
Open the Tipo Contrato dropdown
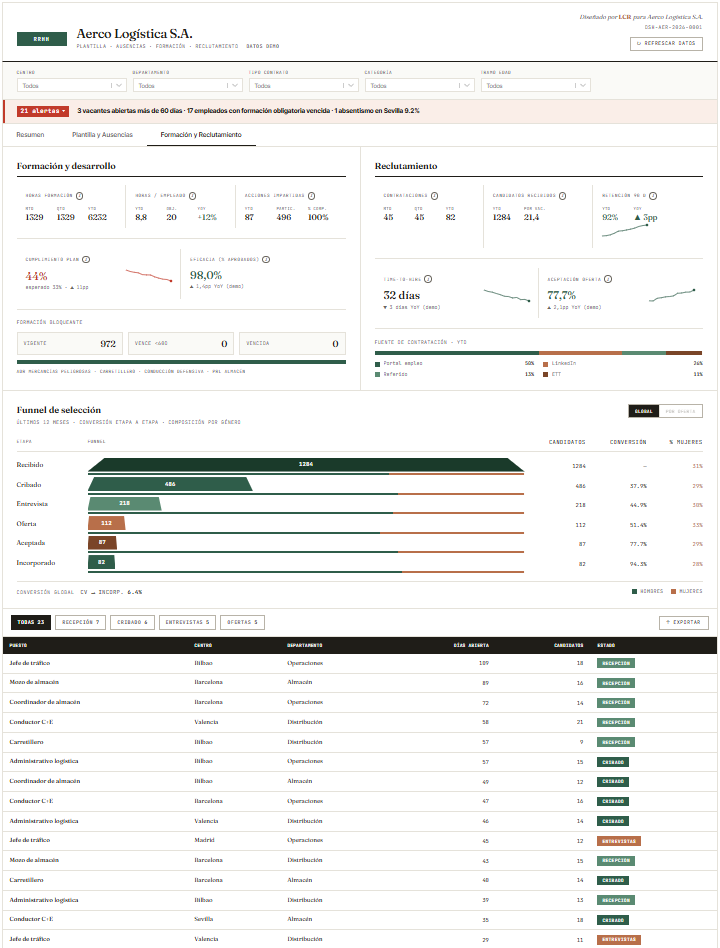point(303,85)
